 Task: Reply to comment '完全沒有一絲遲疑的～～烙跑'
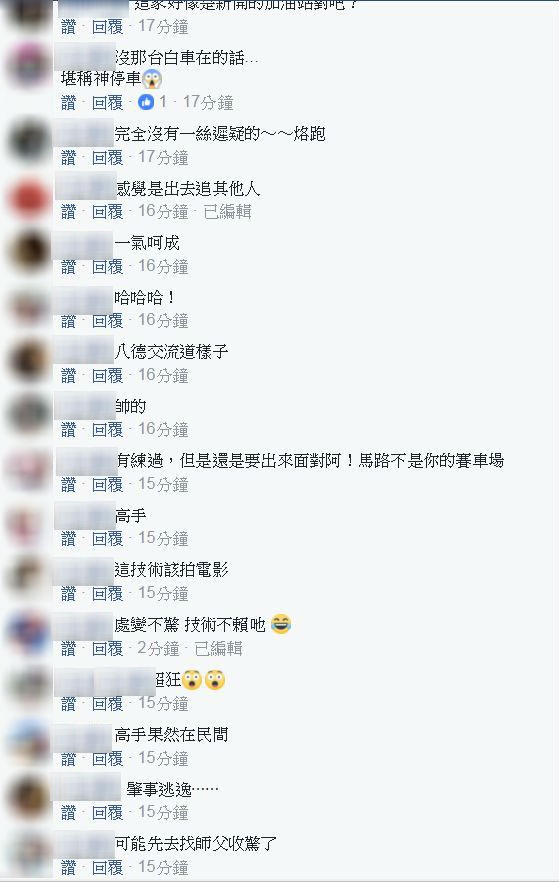[107, 157]
